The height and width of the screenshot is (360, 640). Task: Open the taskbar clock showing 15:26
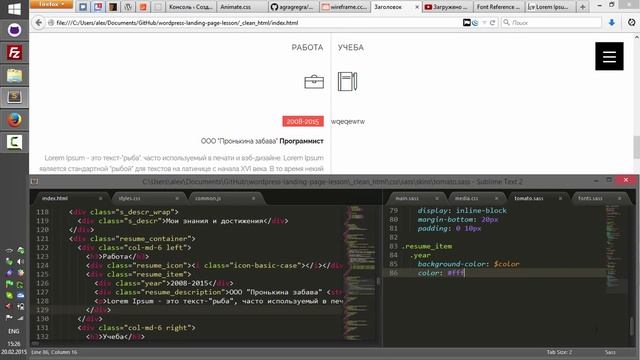[13, 344]
